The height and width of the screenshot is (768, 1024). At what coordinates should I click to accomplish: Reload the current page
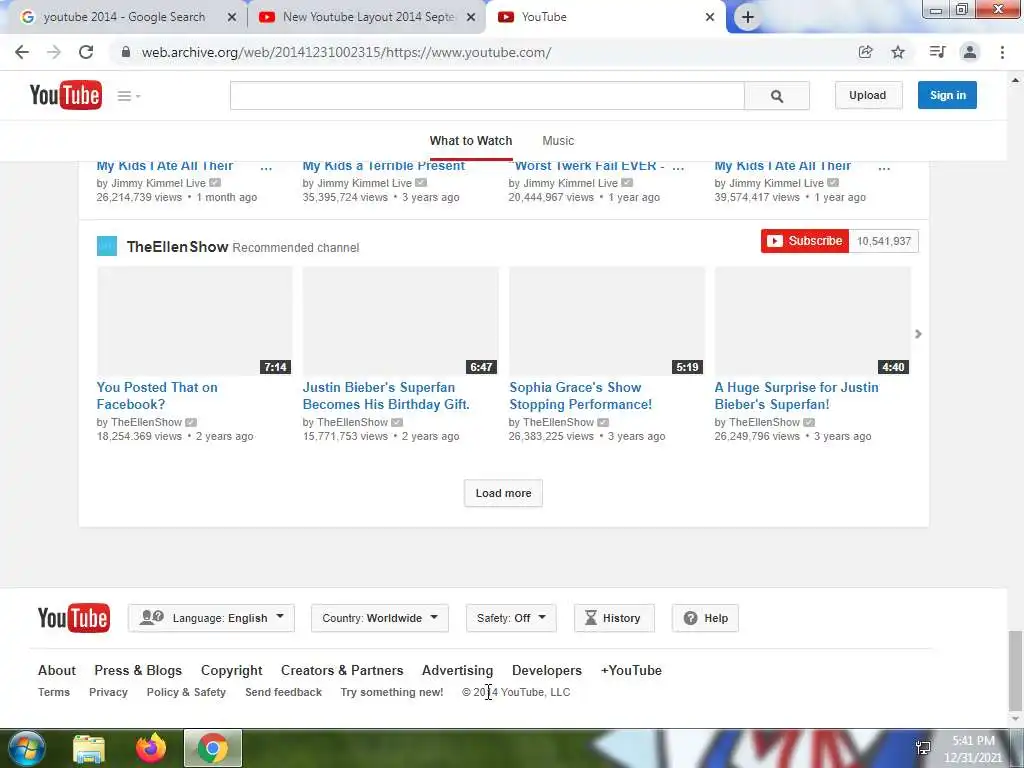click(x=86, y=52)
